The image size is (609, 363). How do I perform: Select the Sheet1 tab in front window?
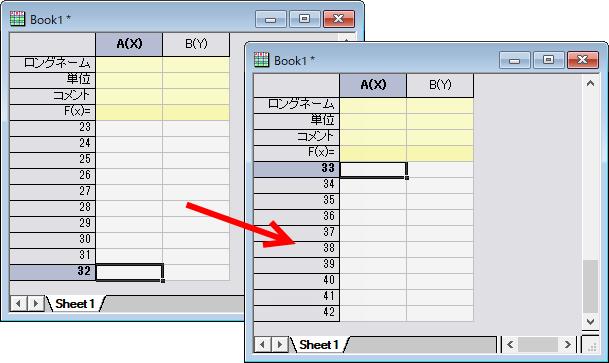[x=319, y=344]
